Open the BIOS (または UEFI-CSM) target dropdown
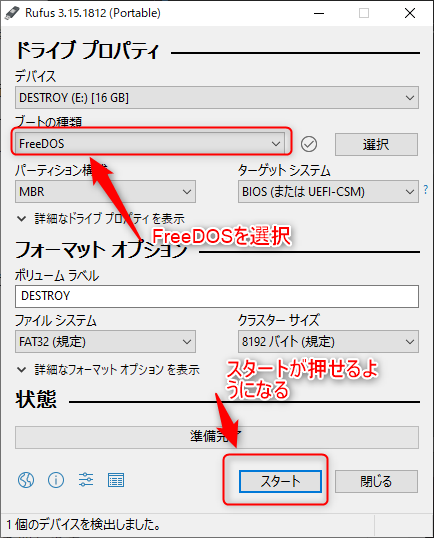 (x=328, y=191)
